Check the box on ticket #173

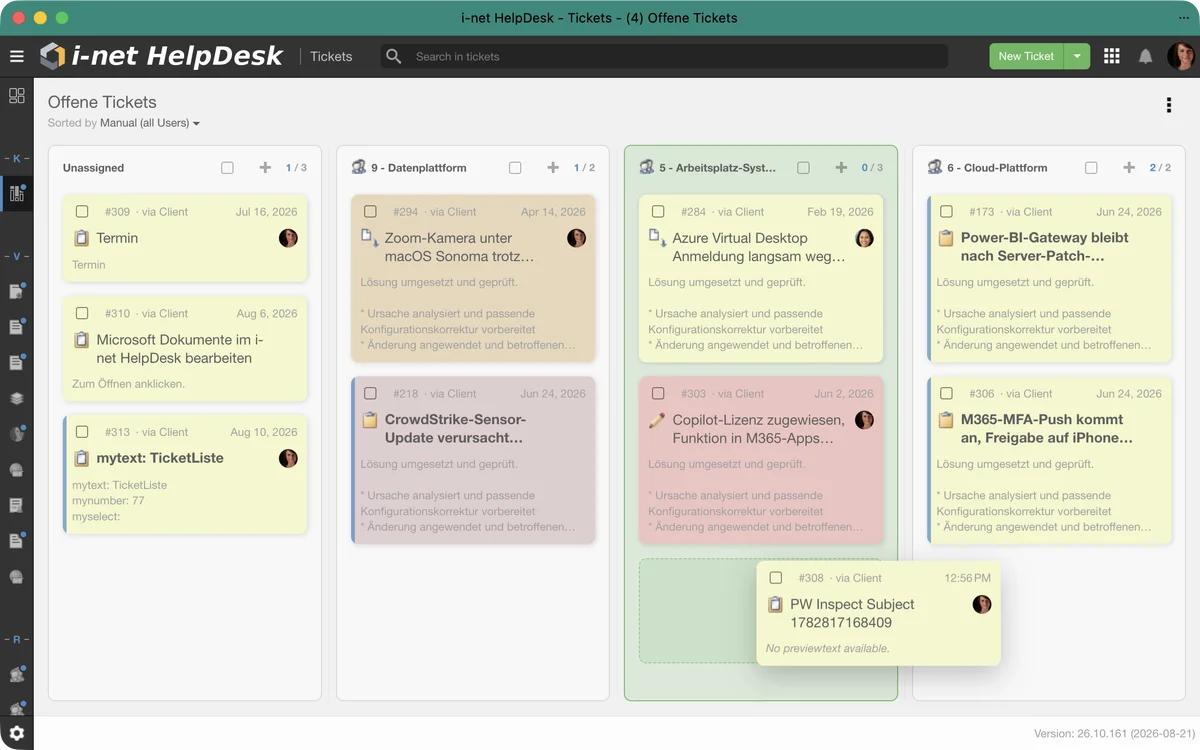(x=946, y=212)
